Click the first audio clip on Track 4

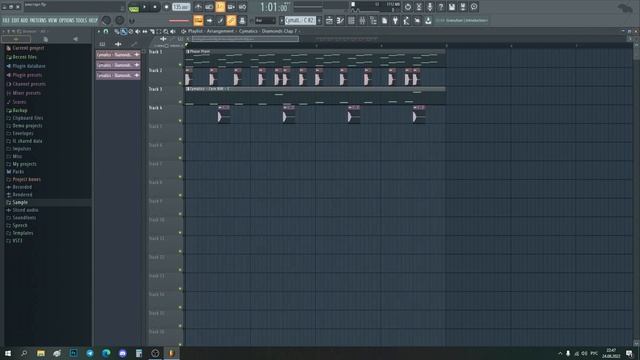click(224, 114)
